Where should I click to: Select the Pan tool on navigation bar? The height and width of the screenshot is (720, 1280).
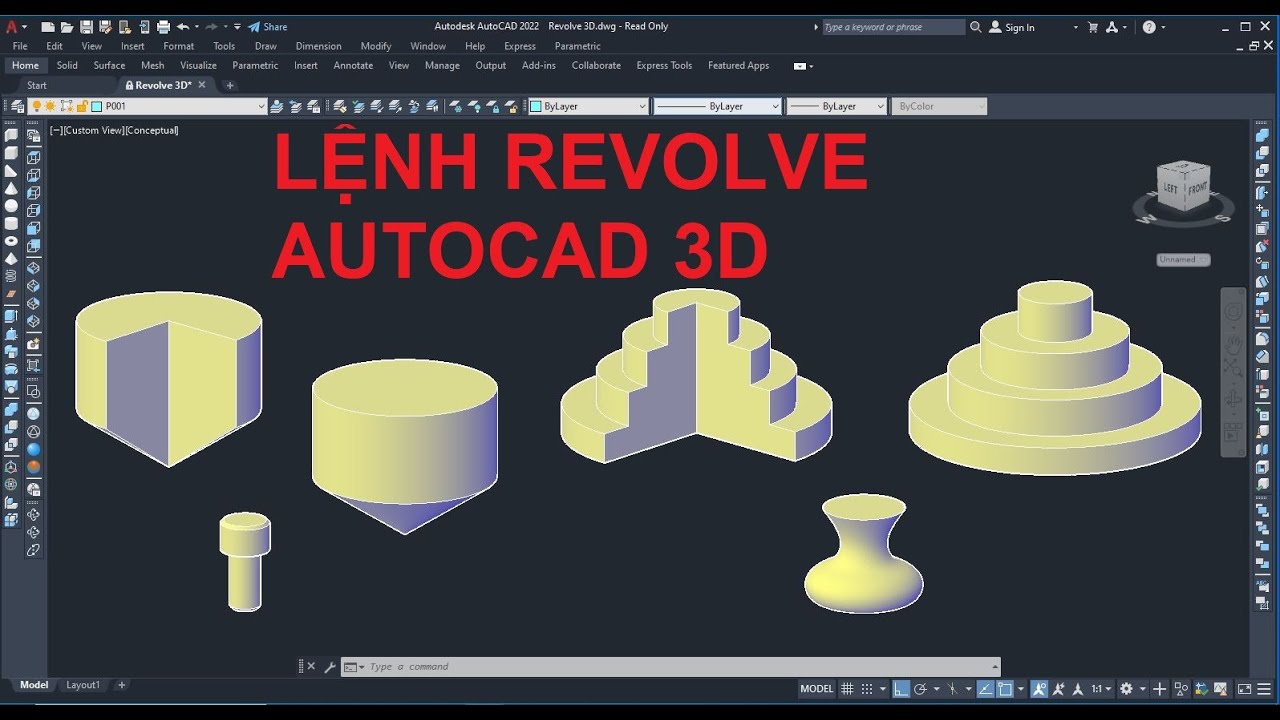(x=1234, y=343)
